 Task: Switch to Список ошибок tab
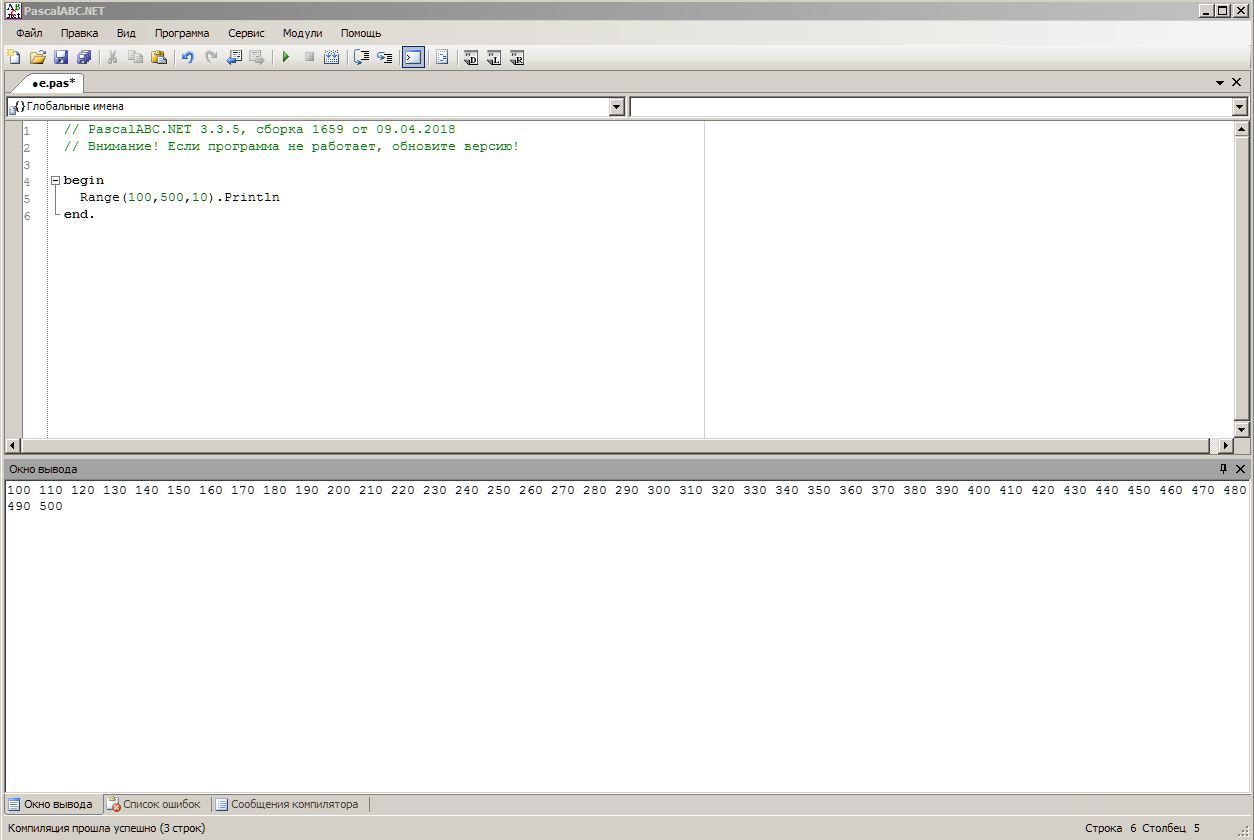(154, 804)
